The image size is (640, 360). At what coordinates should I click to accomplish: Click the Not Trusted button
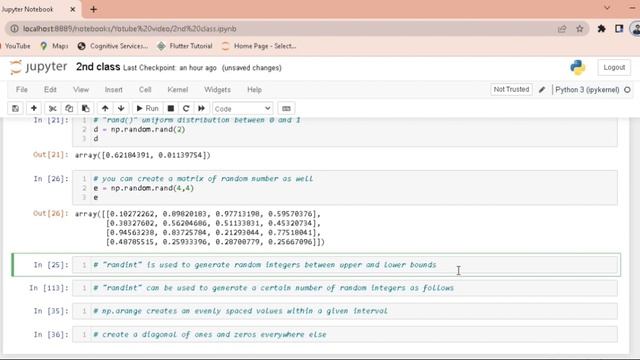point(511,89)
